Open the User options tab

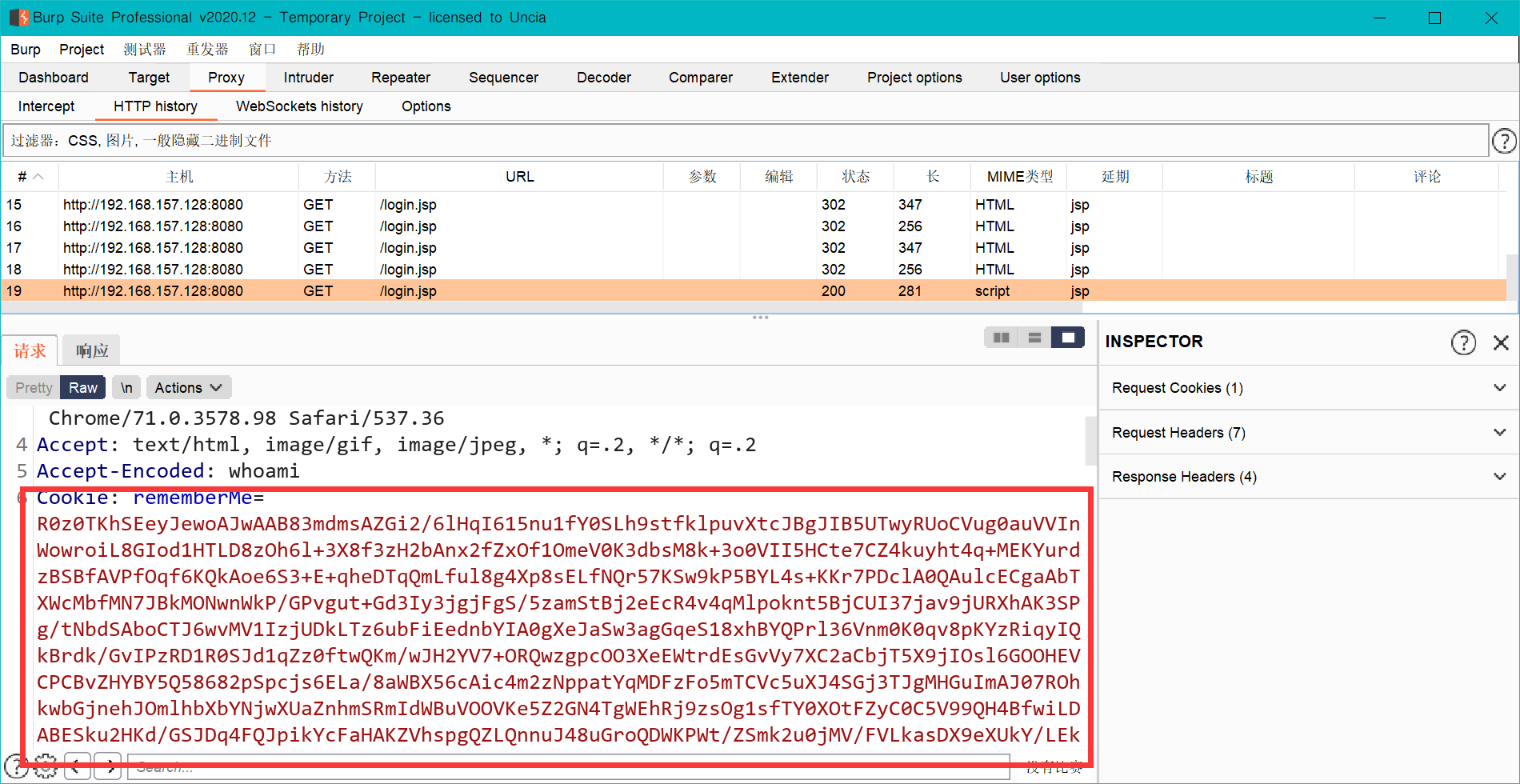point(1040,78)
